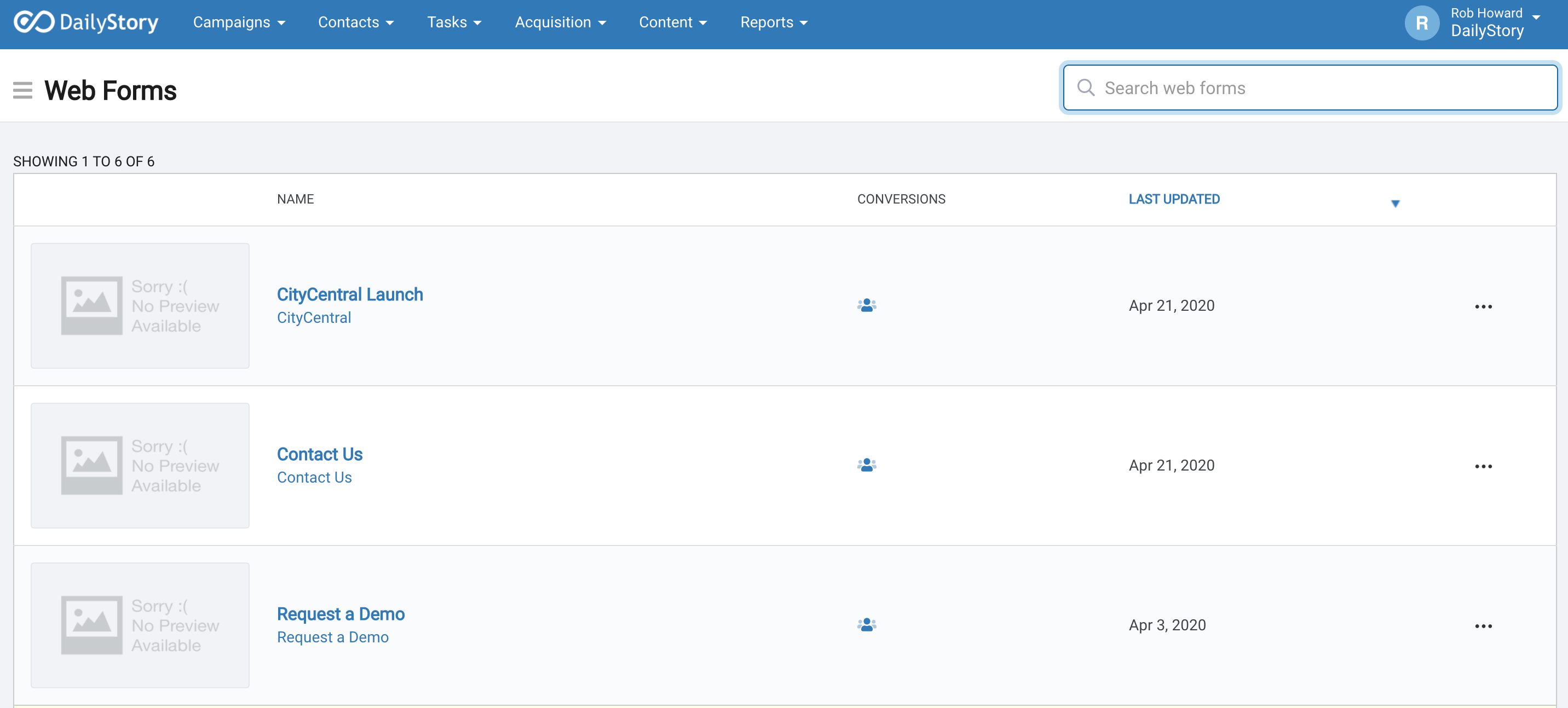Toggle the Last Updated sort arrow
Image resolution: width=1568 pixels, height=708 pixels.
click(x=1395, y=204)
